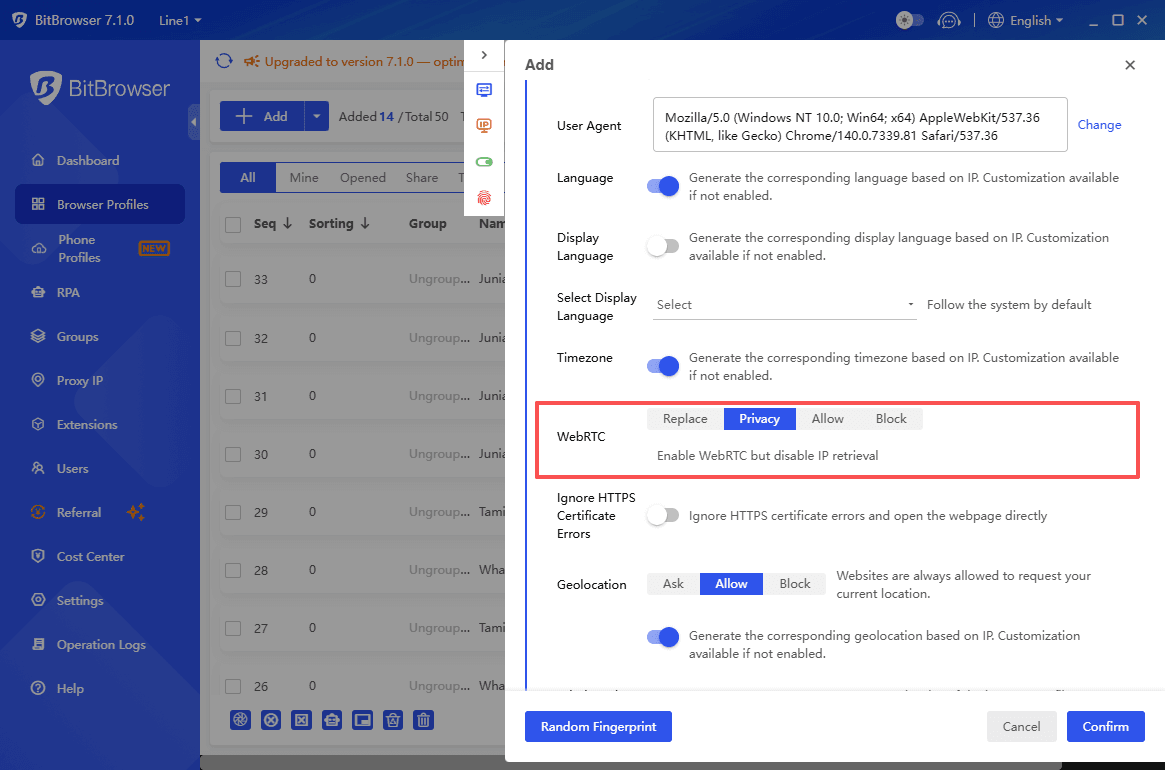Set WebRTC mode to Block
Screen dimensions: 1165x770
(x=890, y=418)
